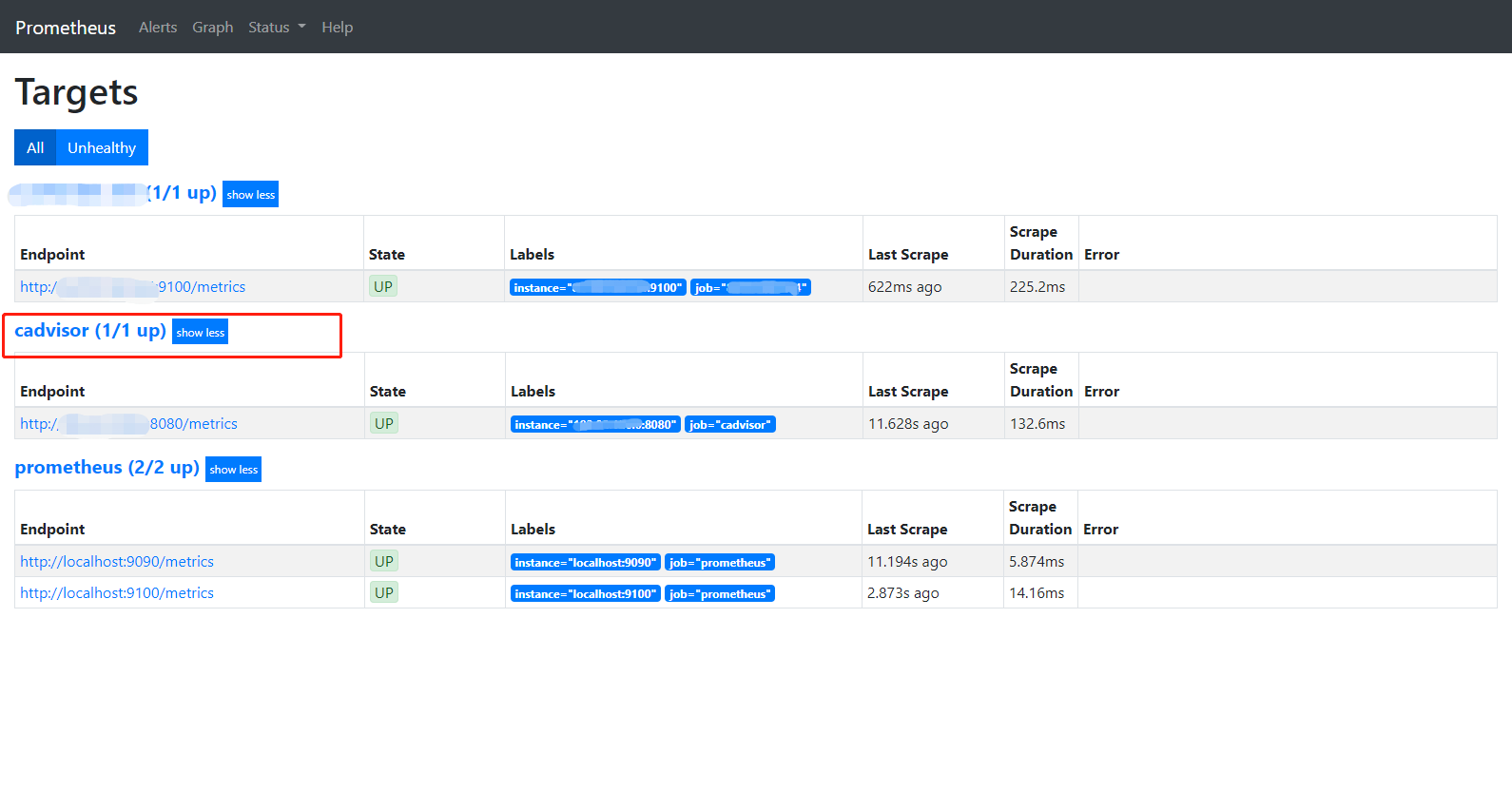The width and height of the screenshot is (1512, 792).
Task: Click UP state badge for localhost:9100
Action: tap(384, 592)
